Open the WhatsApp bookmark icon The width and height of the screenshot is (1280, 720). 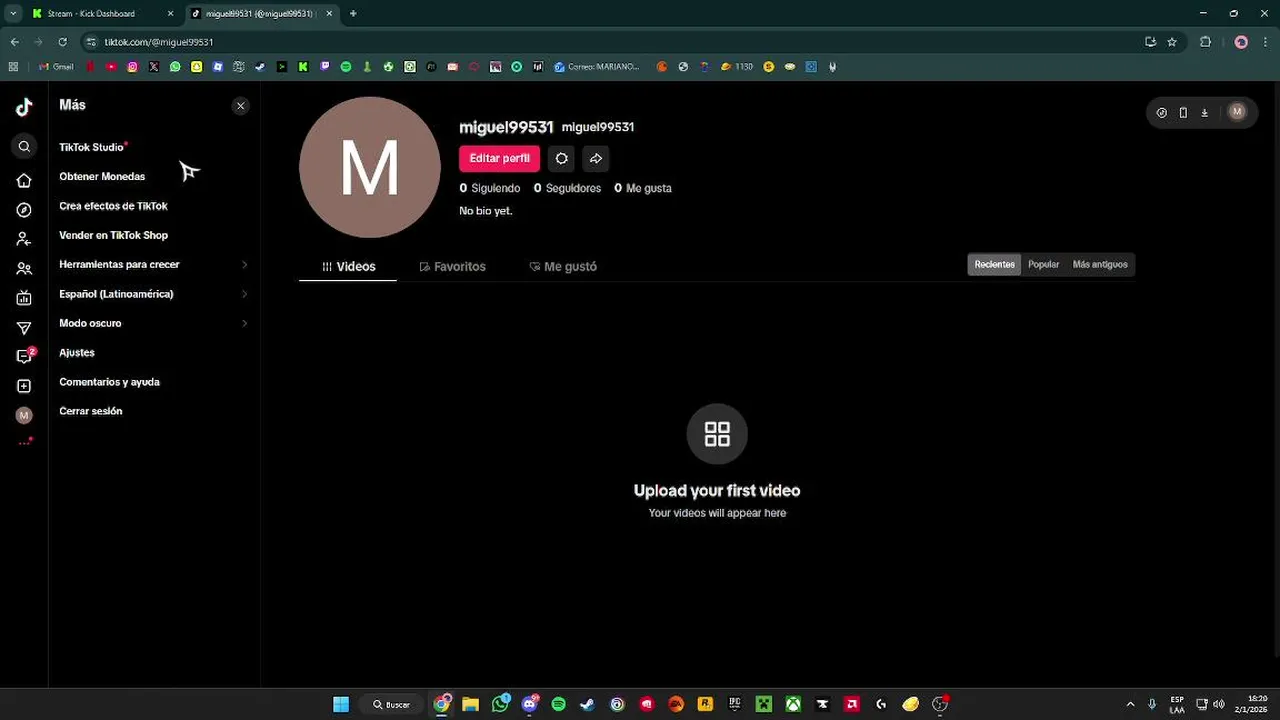click(175, 67)
